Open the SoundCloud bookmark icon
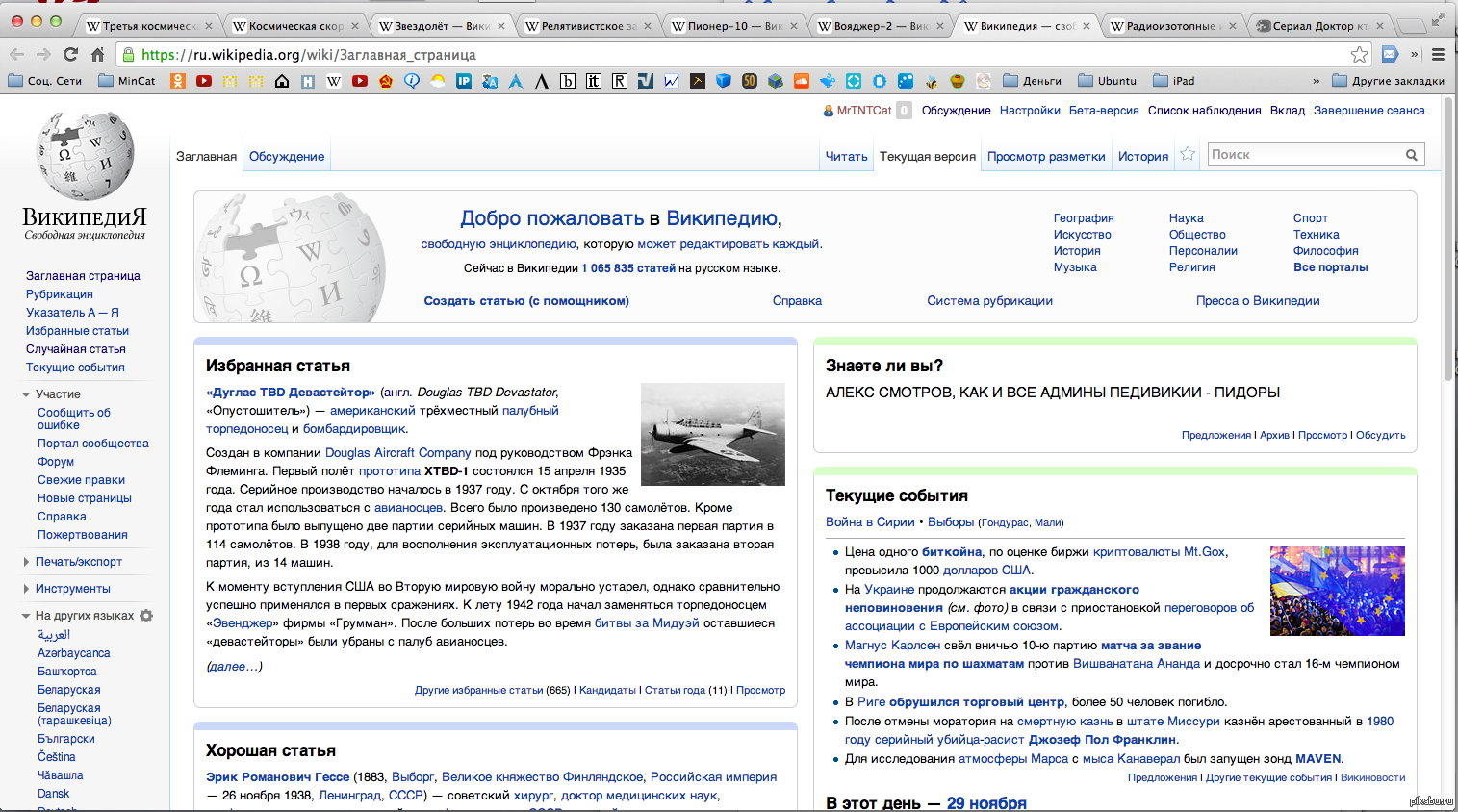1458x812 pixels. pos(801,81)
